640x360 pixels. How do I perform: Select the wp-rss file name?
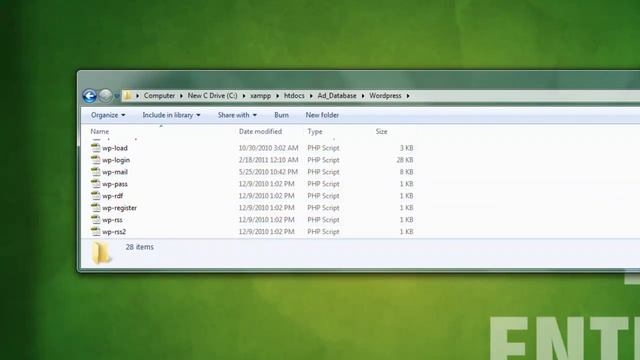tap(112, 220)
